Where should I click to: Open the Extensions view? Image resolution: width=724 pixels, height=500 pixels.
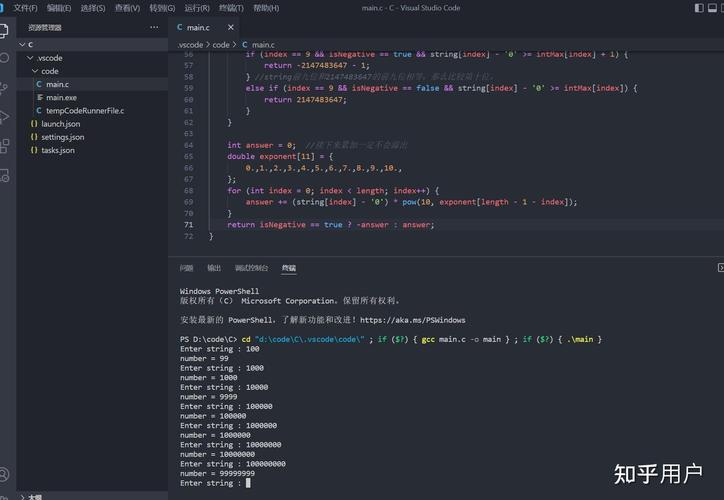click(4, 146)
